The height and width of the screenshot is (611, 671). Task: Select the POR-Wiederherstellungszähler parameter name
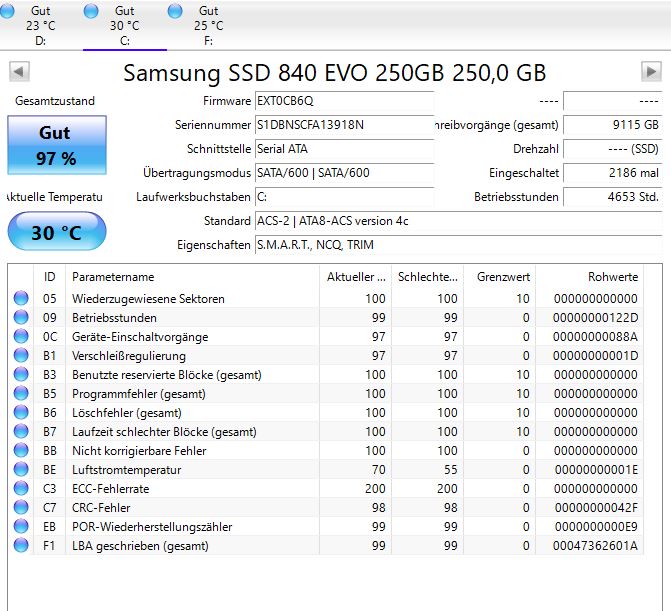152,527
